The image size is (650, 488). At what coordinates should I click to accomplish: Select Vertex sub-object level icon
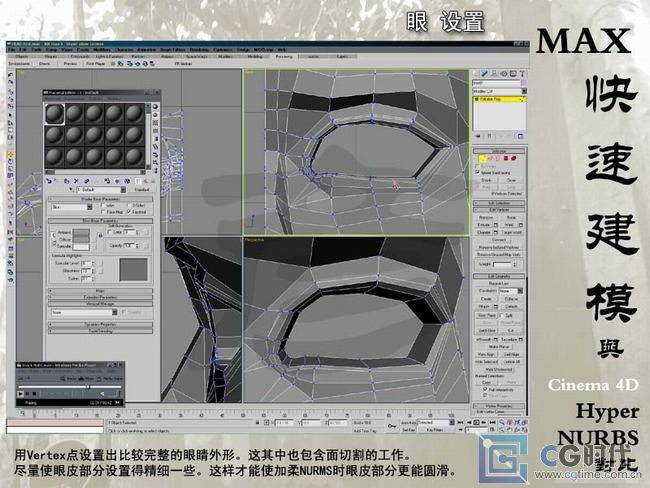tap(482, 158)
